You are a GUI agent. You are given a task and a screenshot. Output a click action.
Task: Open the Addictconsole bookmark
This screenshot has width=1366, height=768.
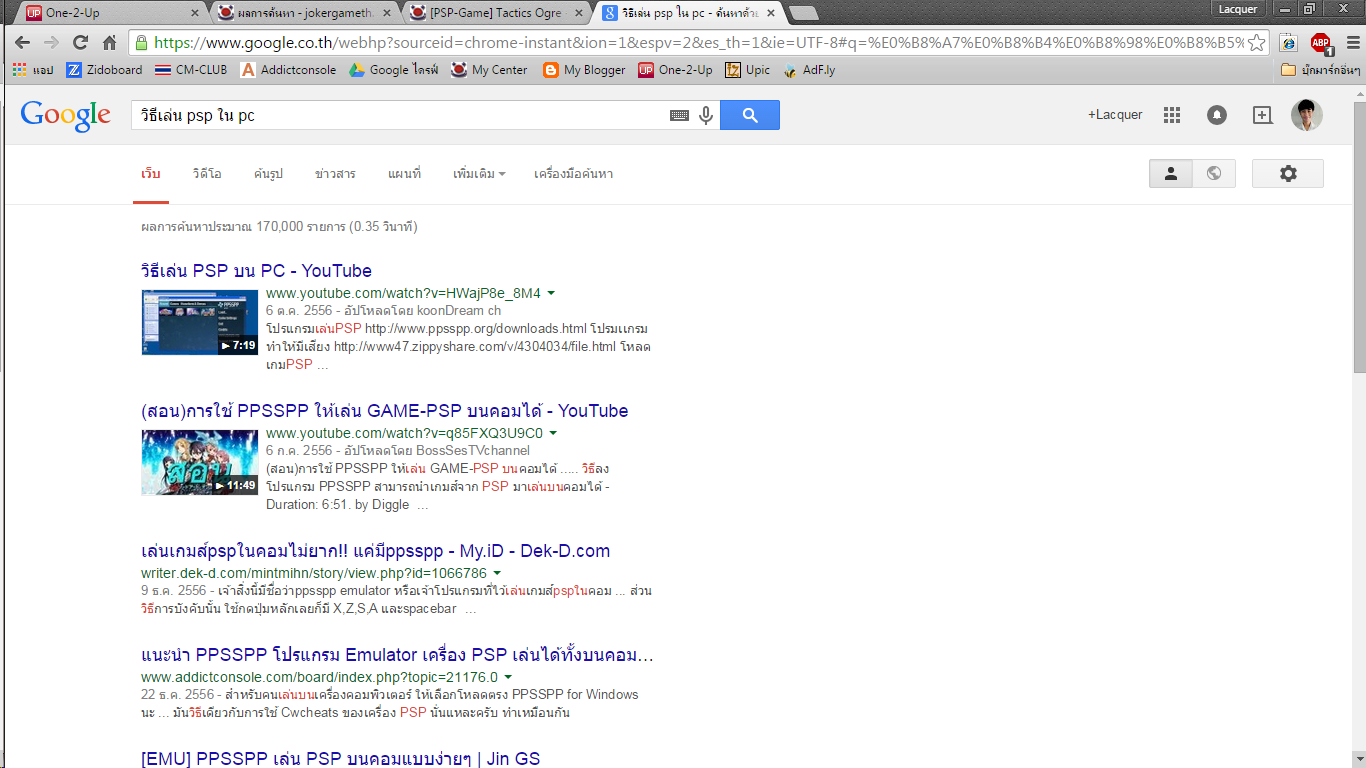point(289,70)
